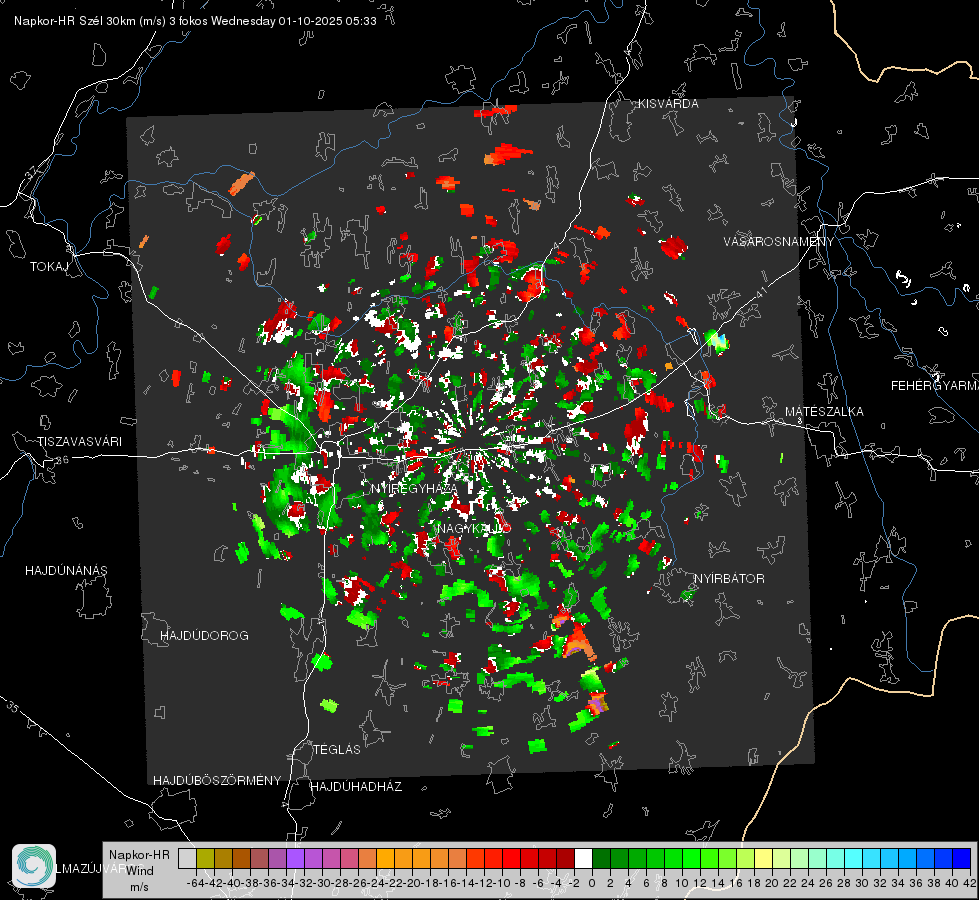Click the TÉGLÁS town label
979x900 pixels.
(337, 749)
